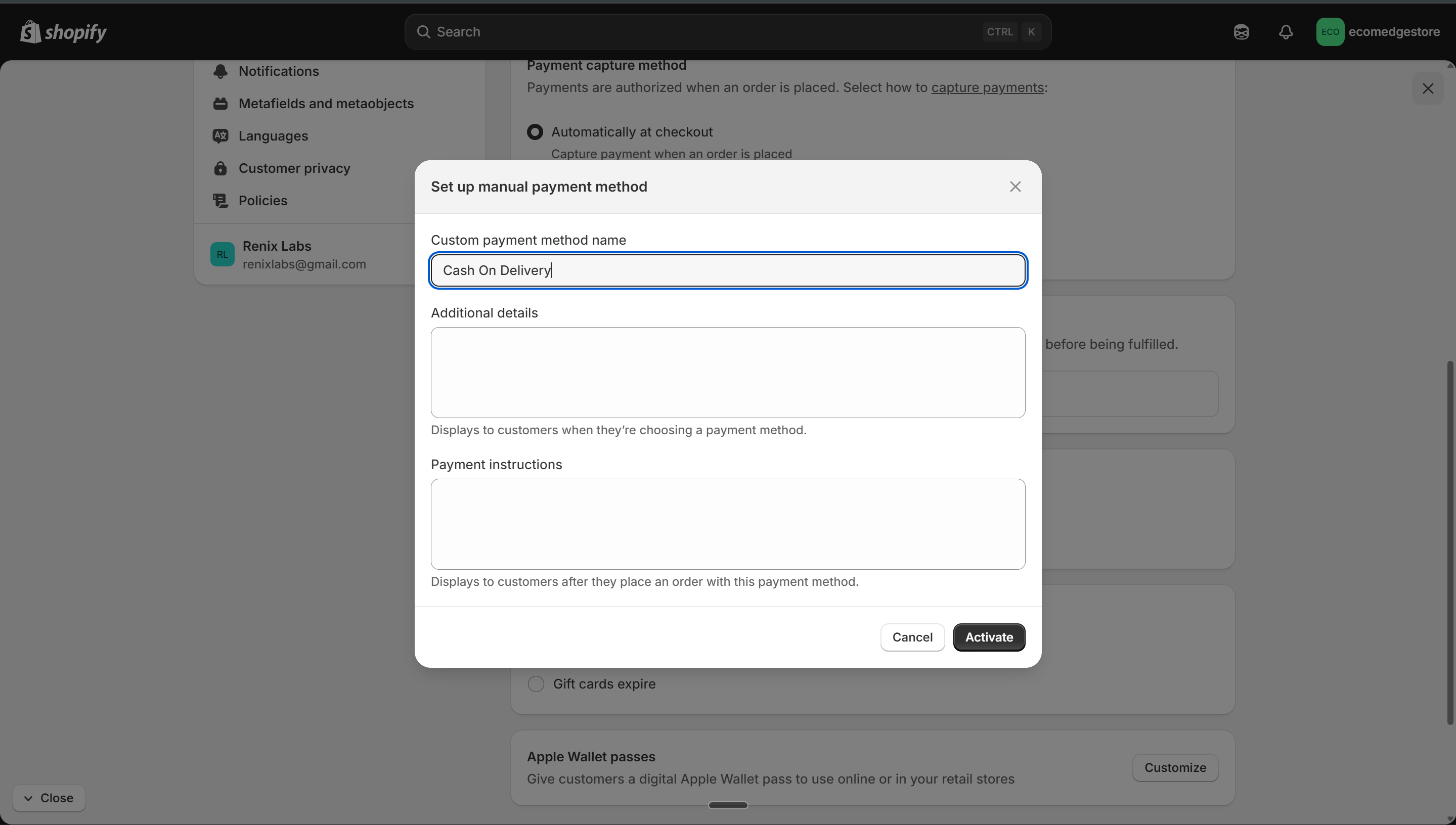1456x825 pixels.
Task: Select the Notifications bell icon in the sidebar
Action: 221,71
